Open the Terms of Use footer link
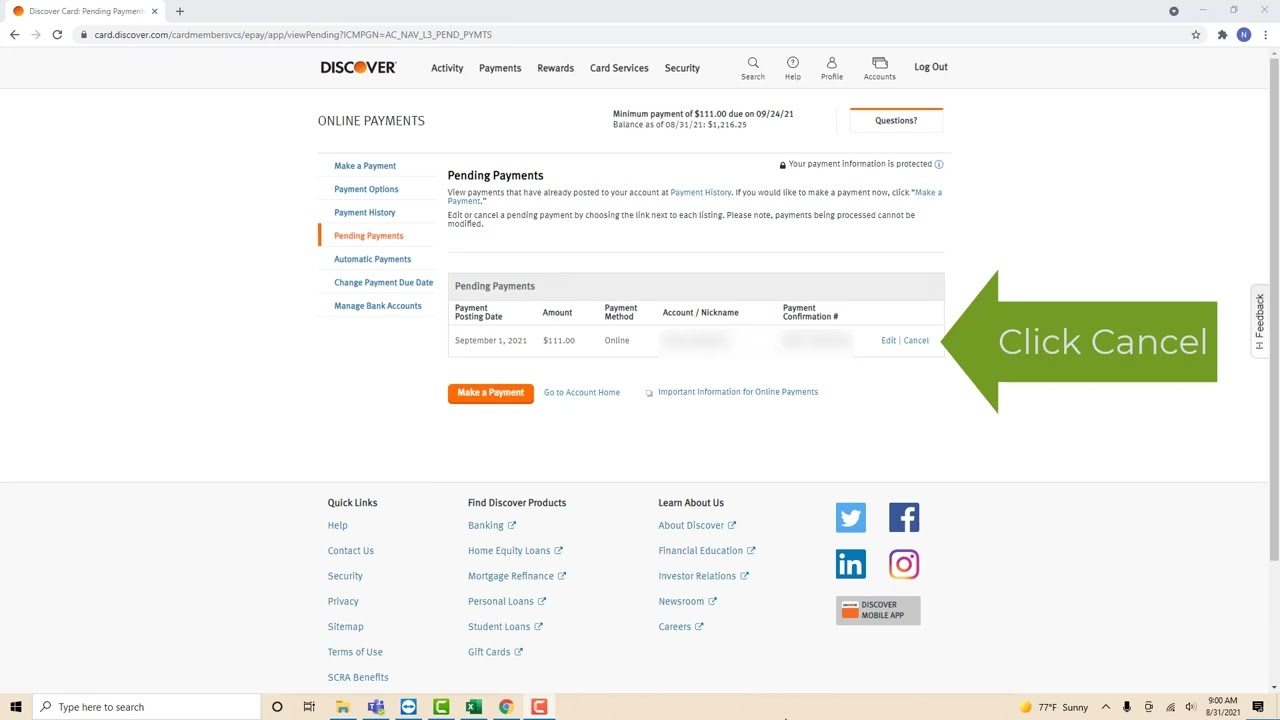Image resolution: width=1280 pixels, height=720 pixels. coord(355,652)
